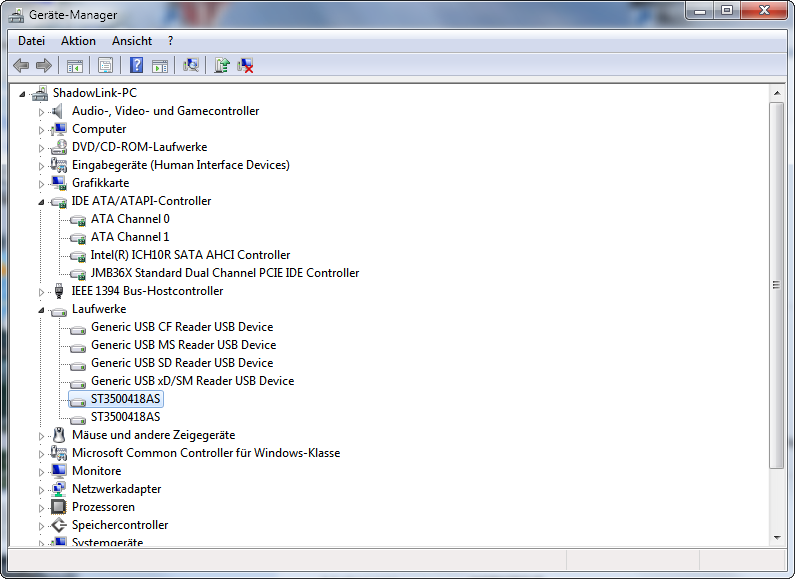Viewport: 795px width, 579px height.
Task: Click the Netzwerkadapter network icon
Action: pos(59,489)
